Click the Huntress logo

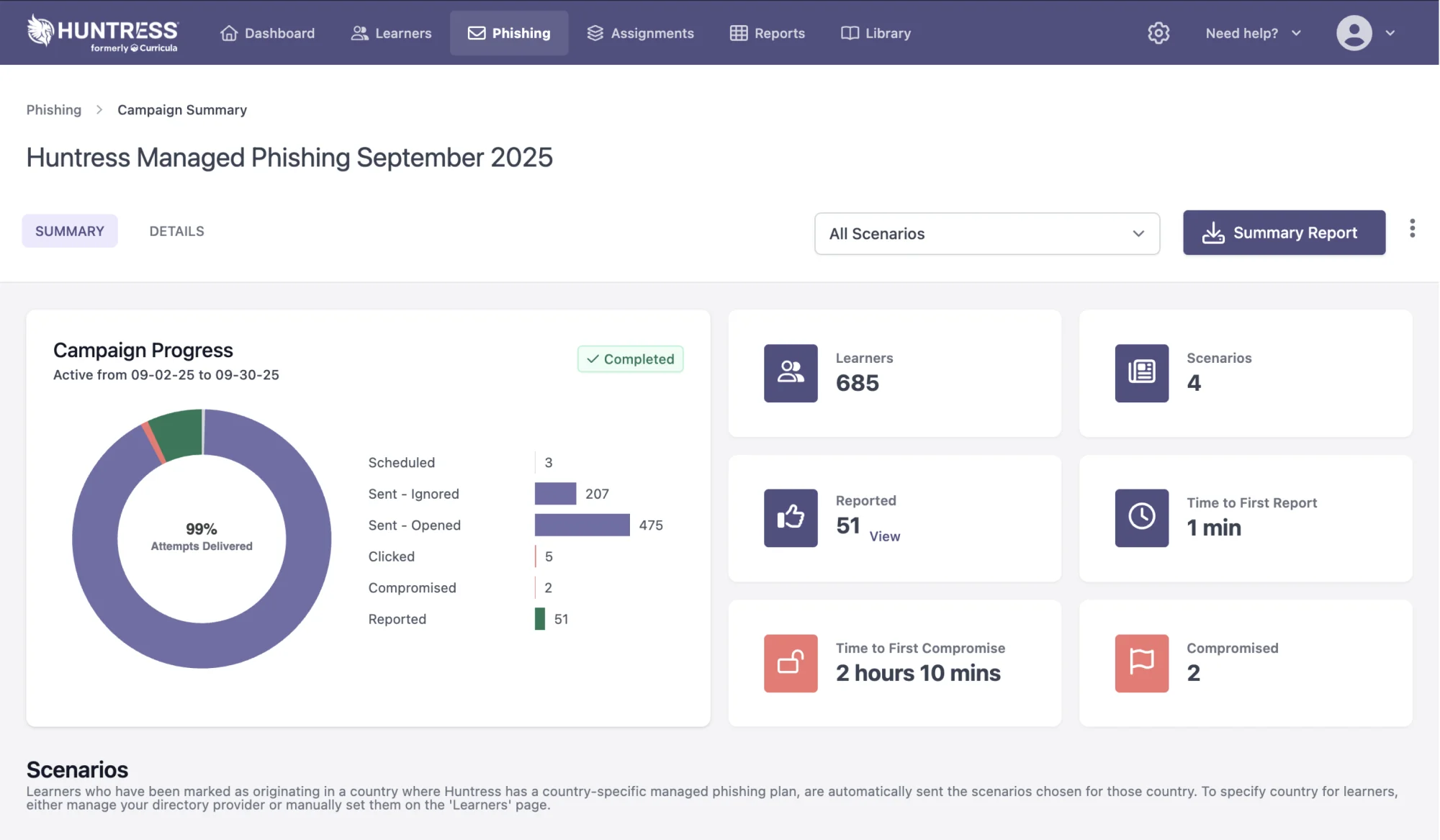tap(102, 33)
